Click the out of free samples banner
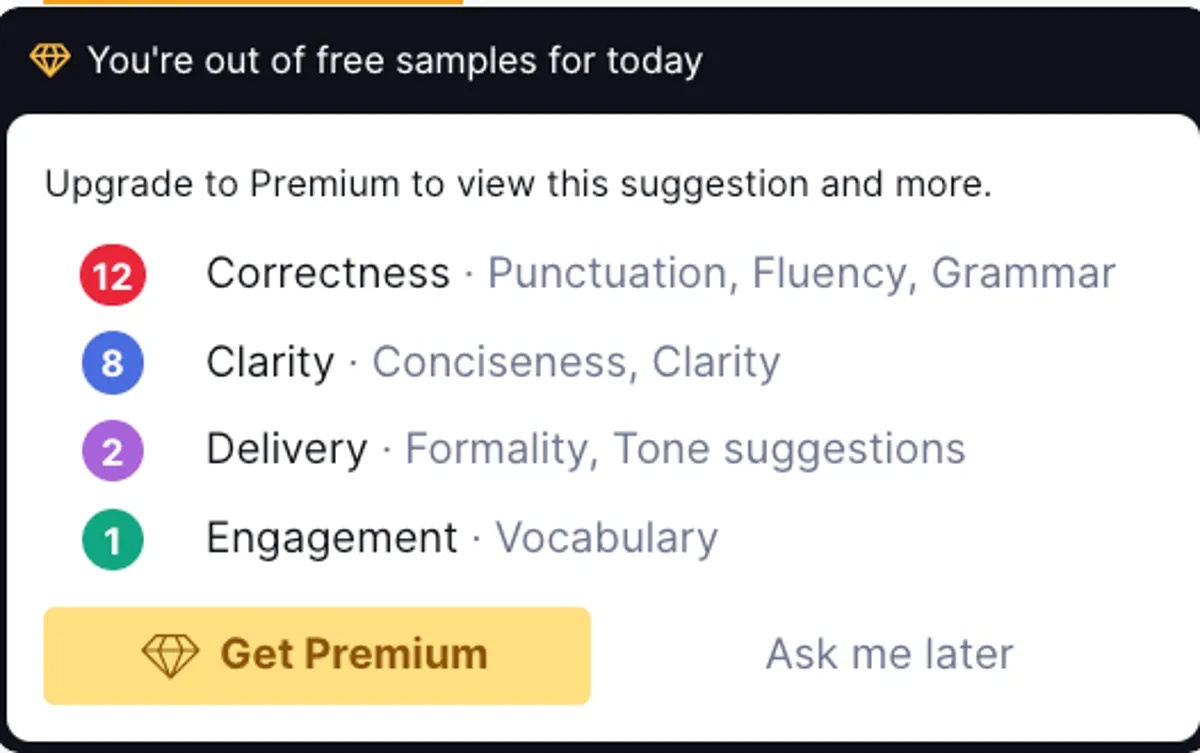Viewport: 1200px width, 753px height. point(395,60)
